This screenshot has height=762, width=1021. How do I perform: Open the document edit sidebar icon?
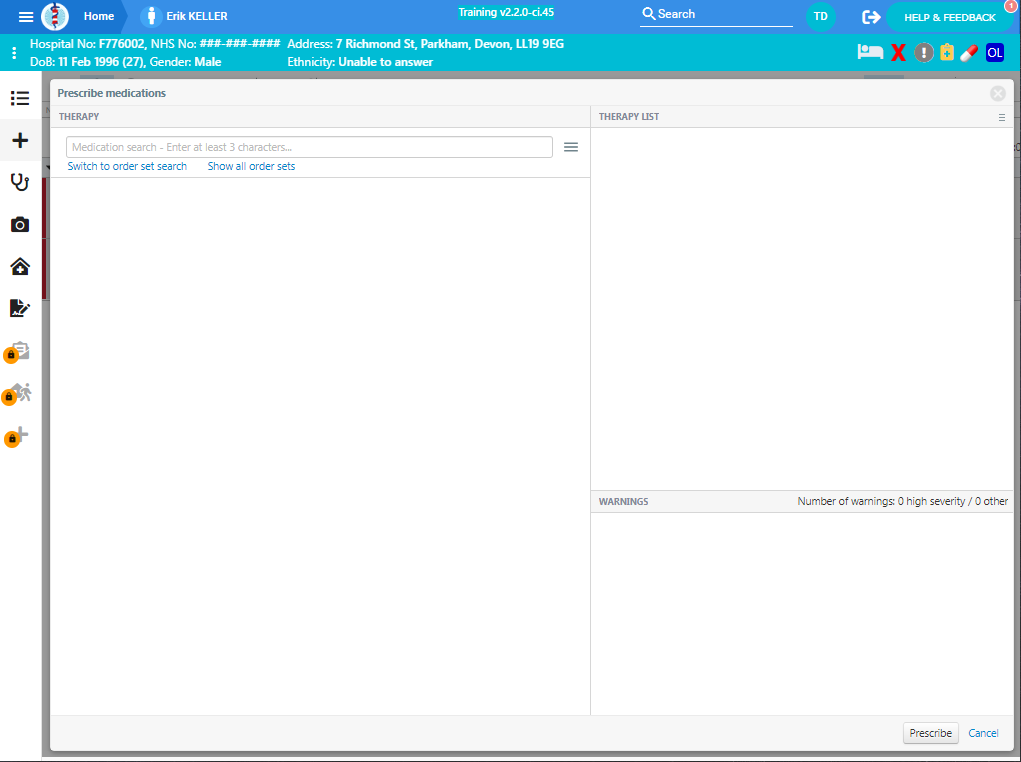point(20,308)
